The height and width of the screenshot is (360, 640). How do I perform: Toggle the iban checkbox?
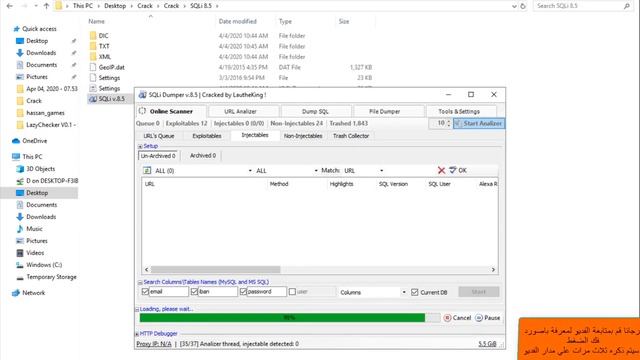click(x=194, y=291)
